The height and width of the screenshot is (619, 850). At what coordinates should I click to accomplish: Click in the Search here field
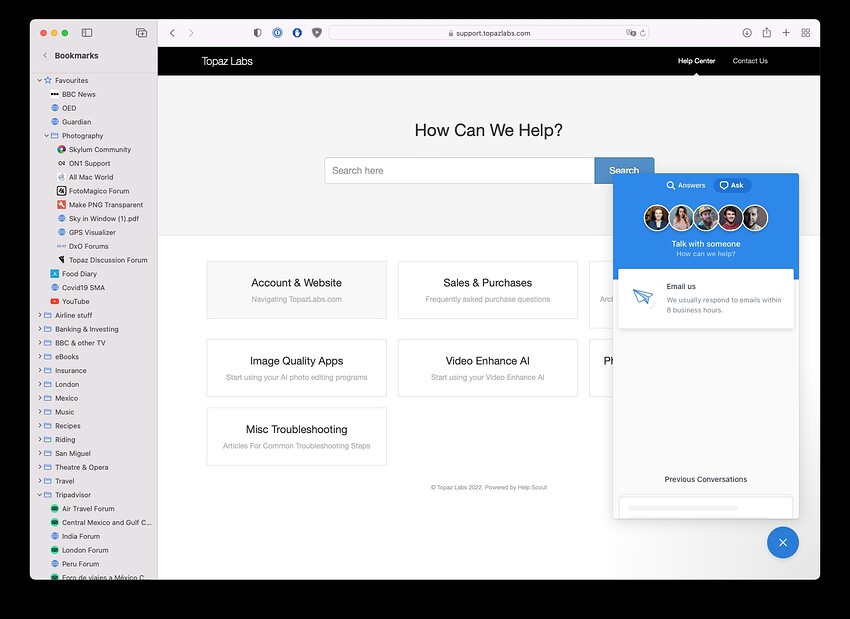[x=460, y=171]
